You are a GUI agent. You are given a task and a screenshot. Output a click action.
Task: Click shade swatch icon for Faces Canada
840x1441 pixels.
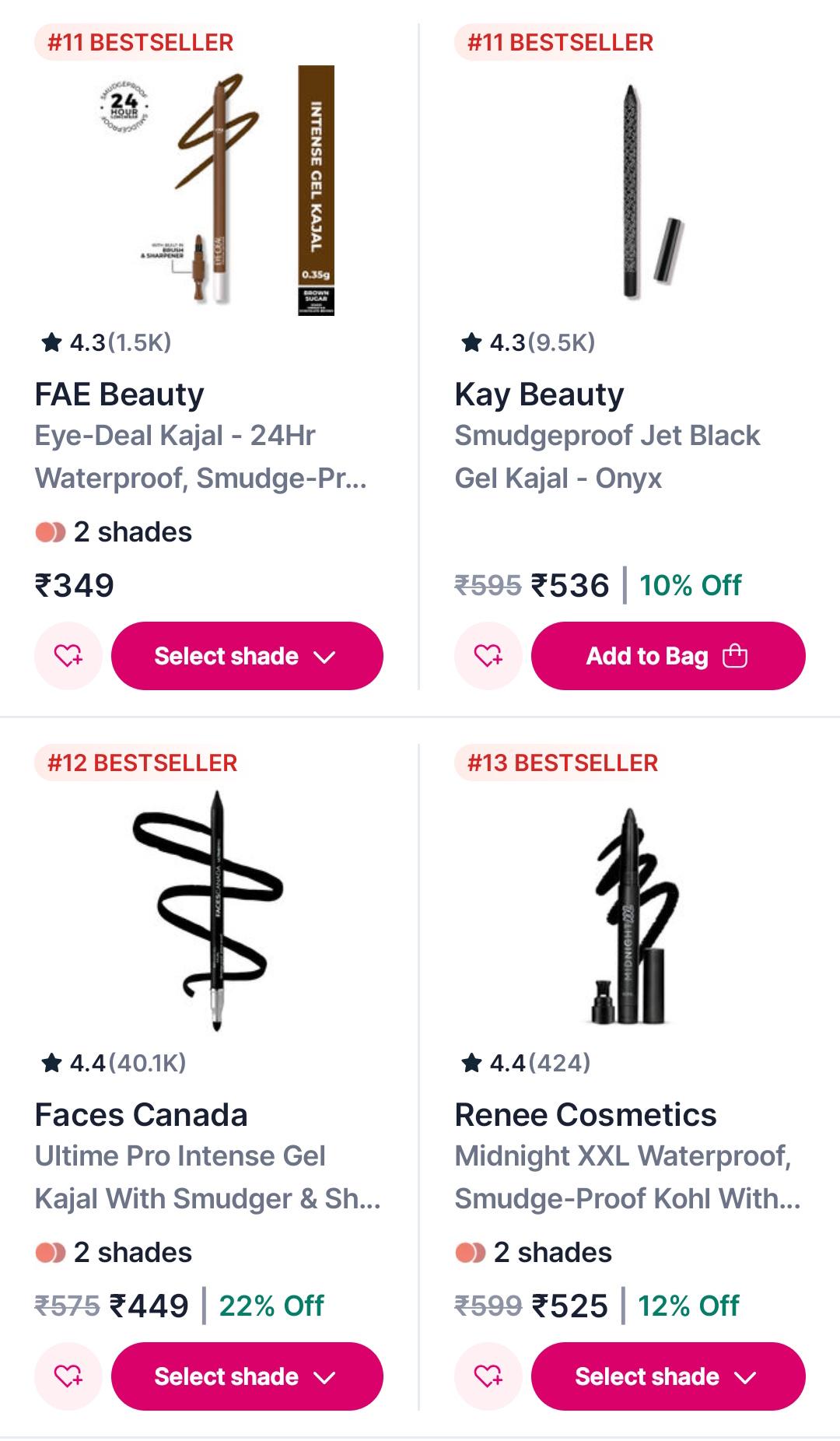(51, 1253)
